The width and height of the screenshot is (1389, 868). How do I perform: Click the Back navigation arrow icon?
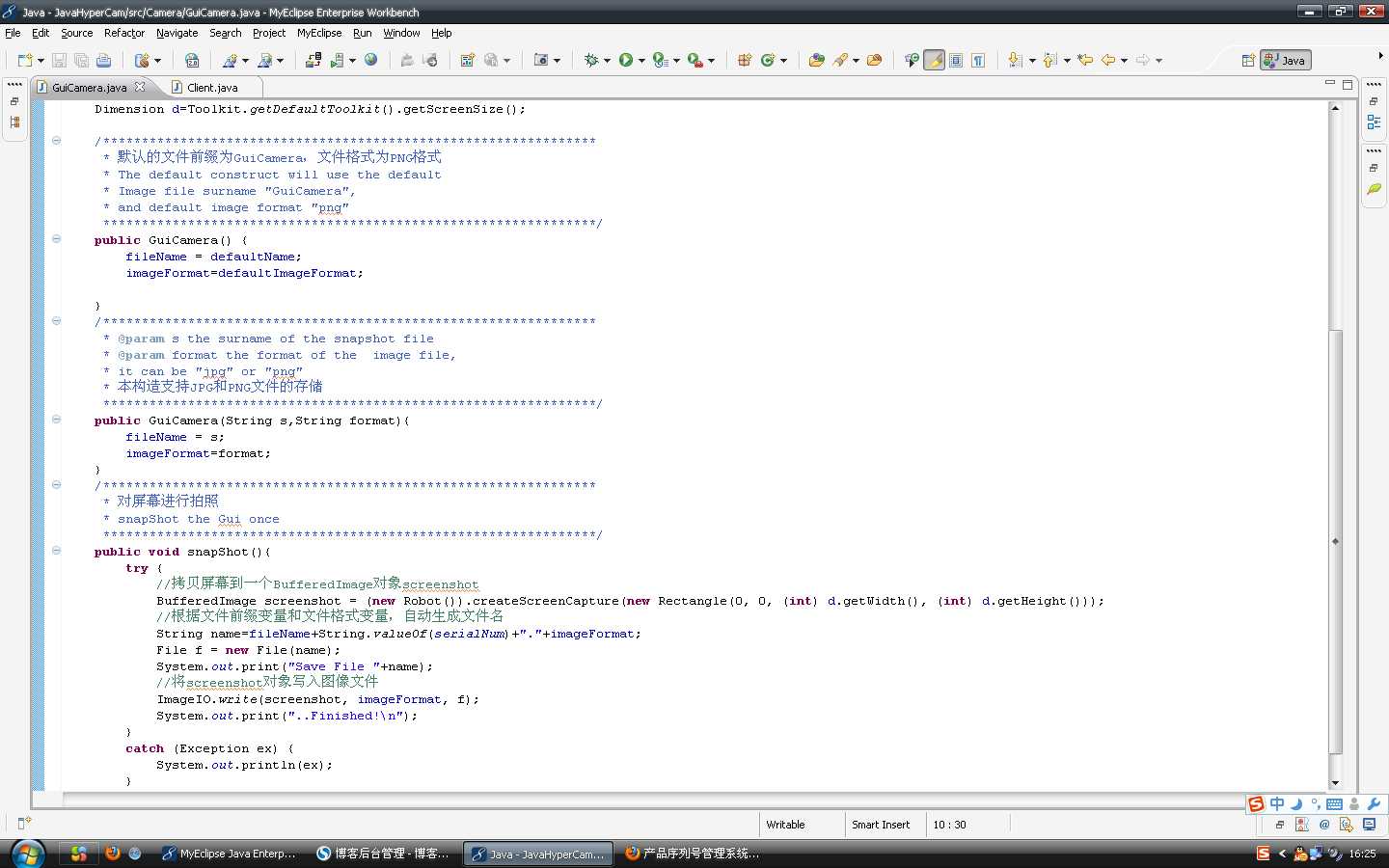[1108, 60]
